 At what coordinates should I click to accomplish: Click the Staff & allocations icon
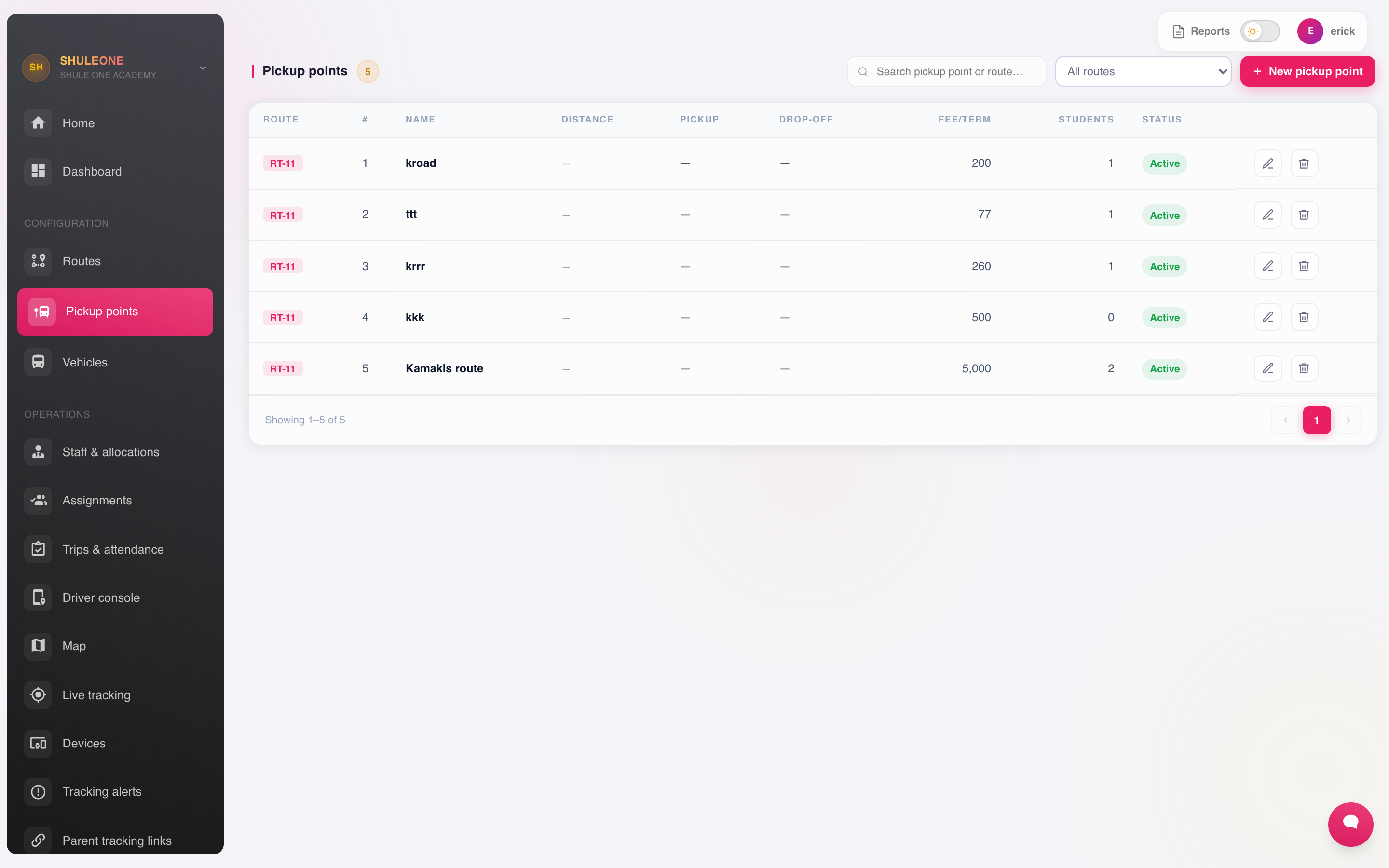coord(38,452)
